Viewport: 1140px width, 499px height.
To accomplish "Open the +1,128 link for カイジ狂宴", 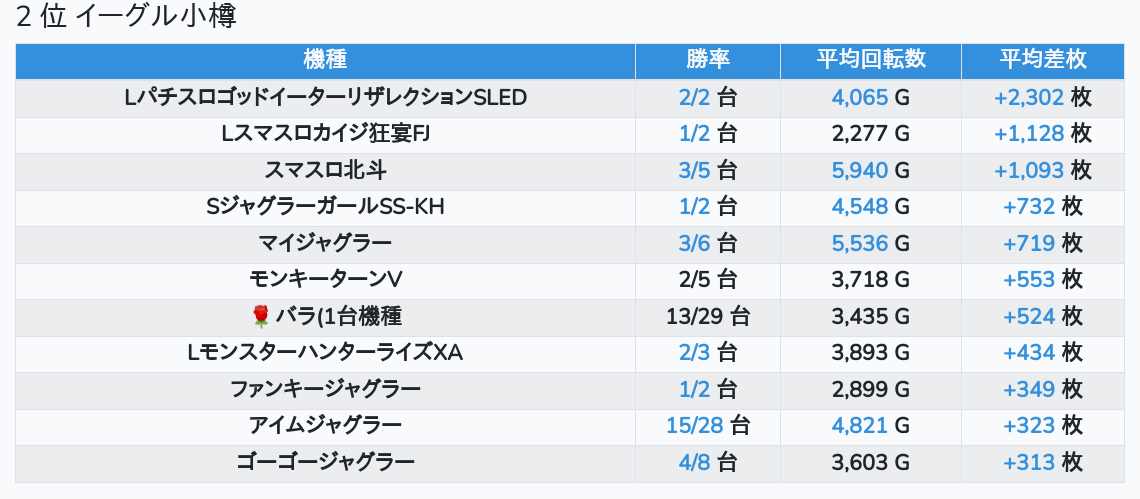I will 1029,134.
